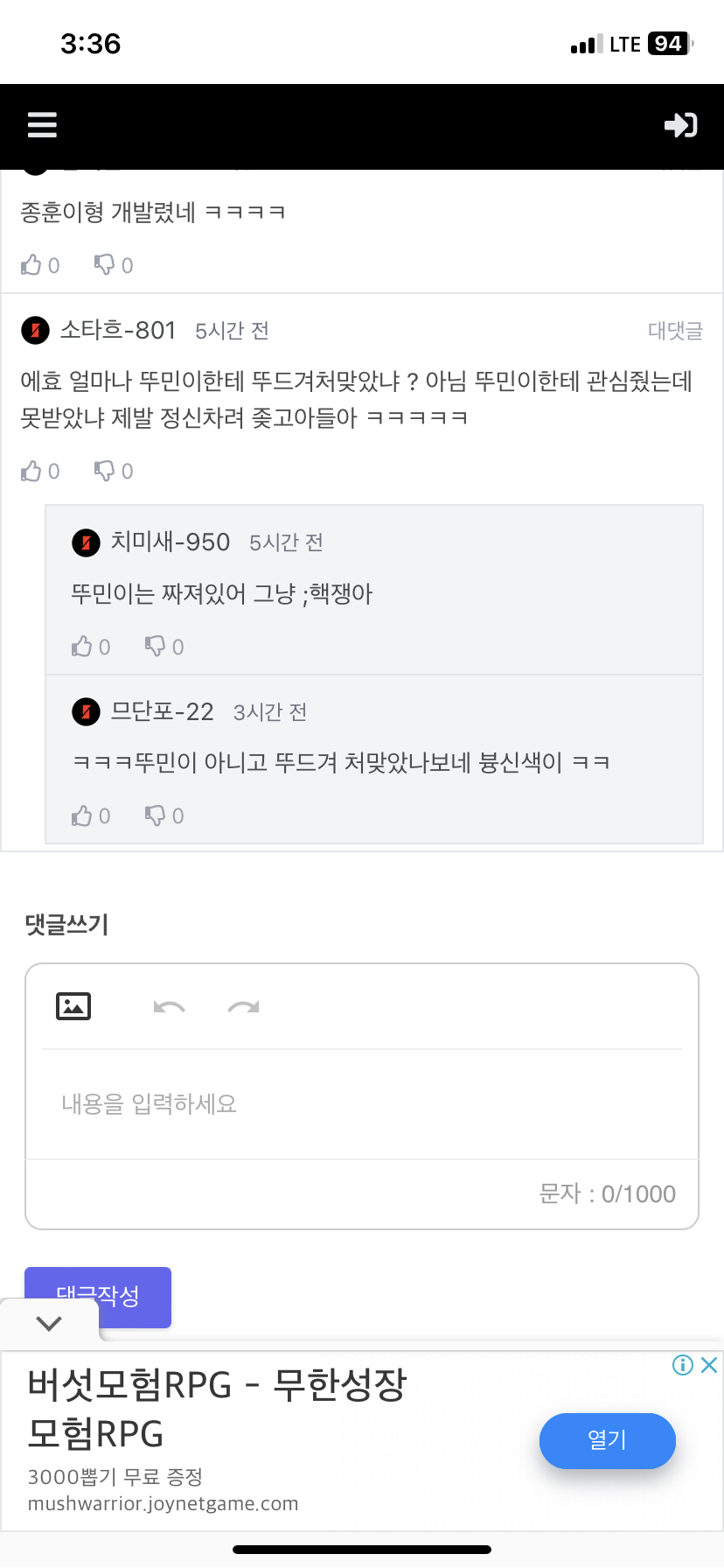Close the advertisement banner

coord(710,1365)
